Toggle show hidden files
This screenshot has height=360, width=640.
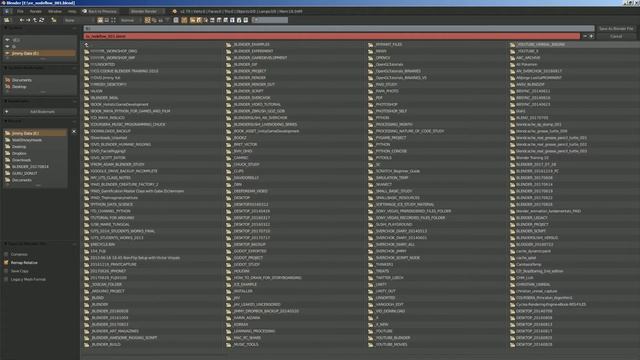tap(176, 20)
